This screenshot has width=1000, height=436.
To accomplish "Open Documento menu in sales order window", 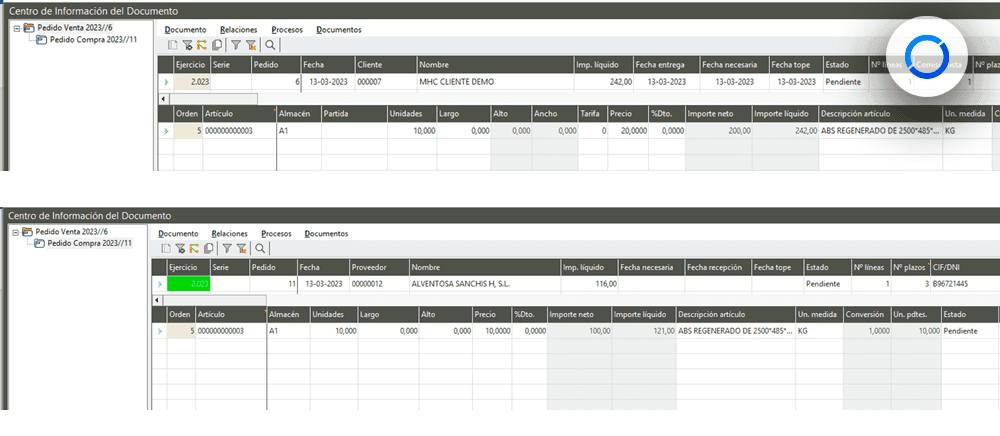I will (186, 30).
